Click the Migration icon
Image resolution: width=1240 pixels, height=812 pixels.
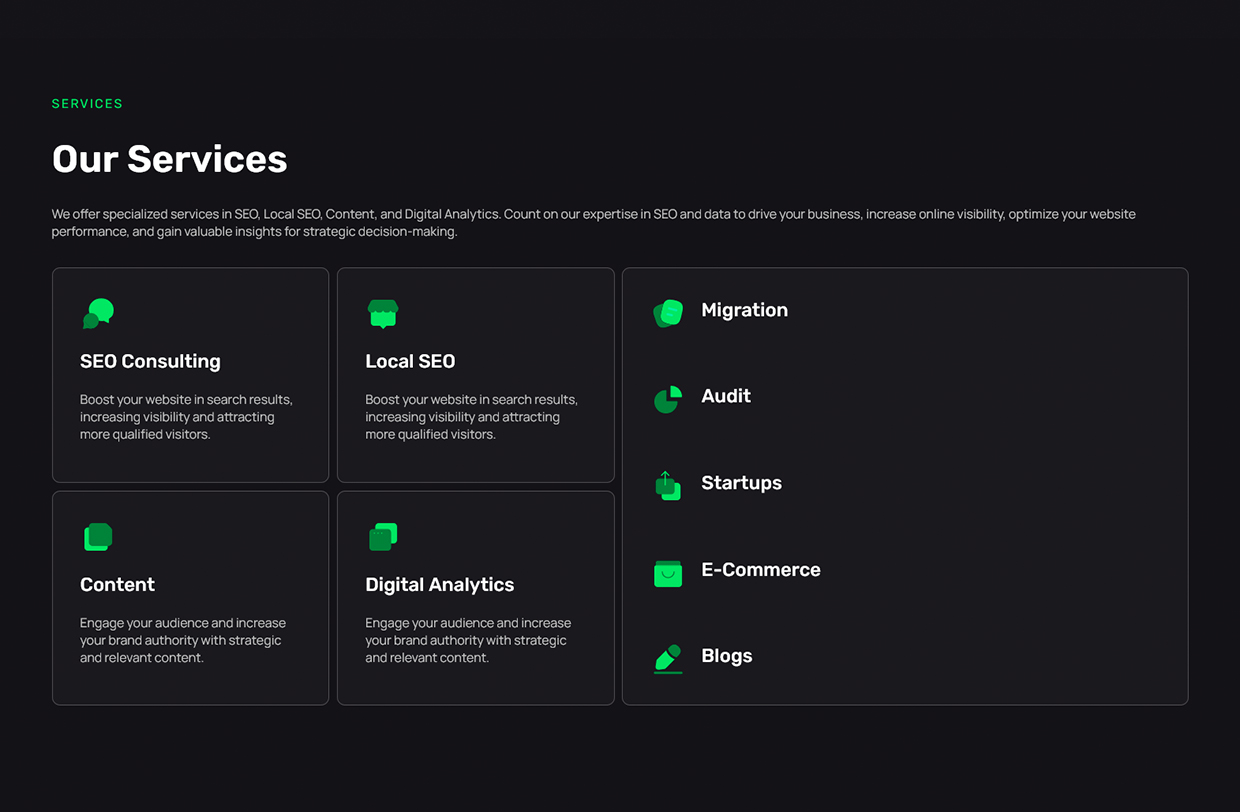[668, 313]
